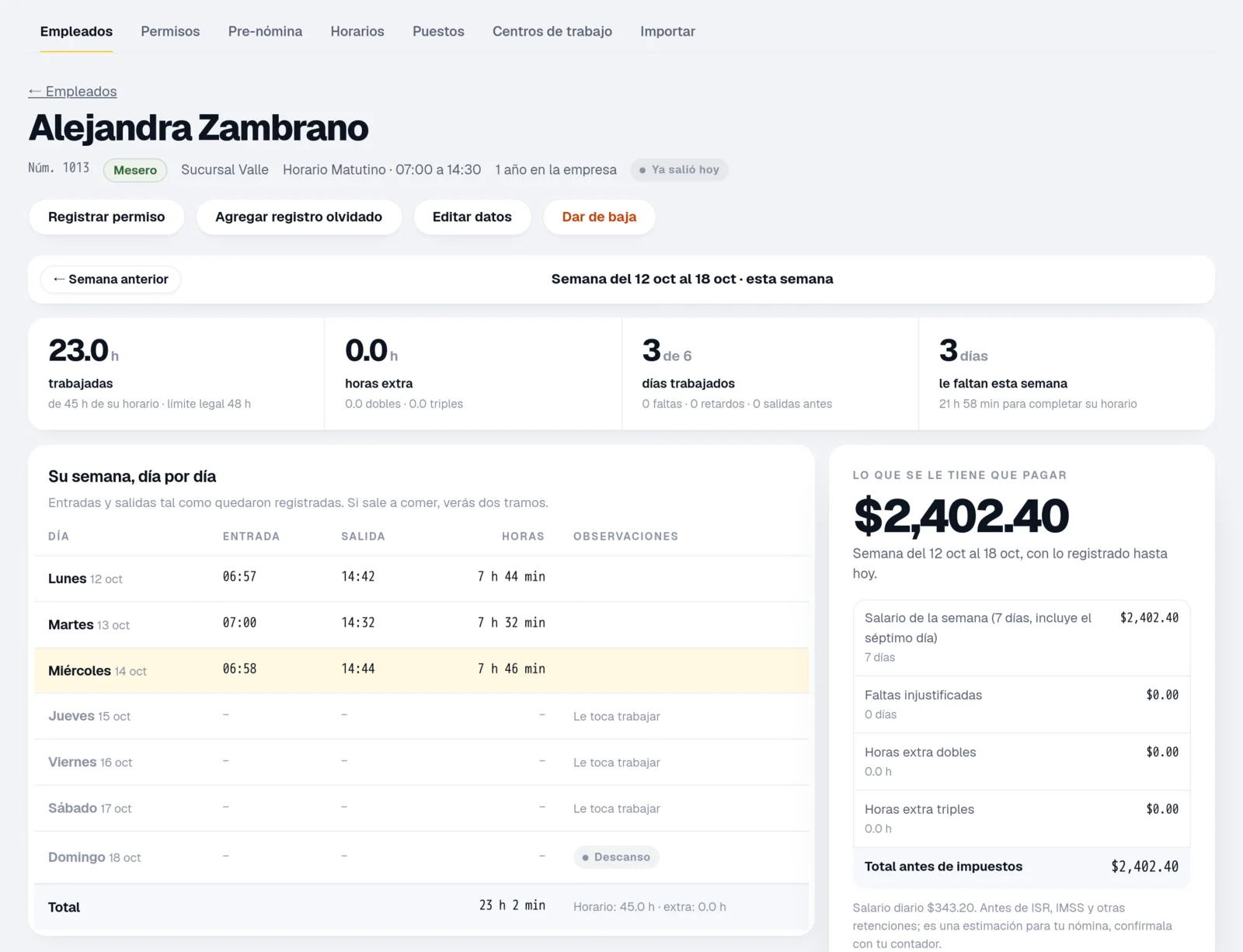The width and height of the screenshot is (1243, 952).
Task: Click the Horas extra dobles line
Action: pyautogui.click(x=1022, y=762)
